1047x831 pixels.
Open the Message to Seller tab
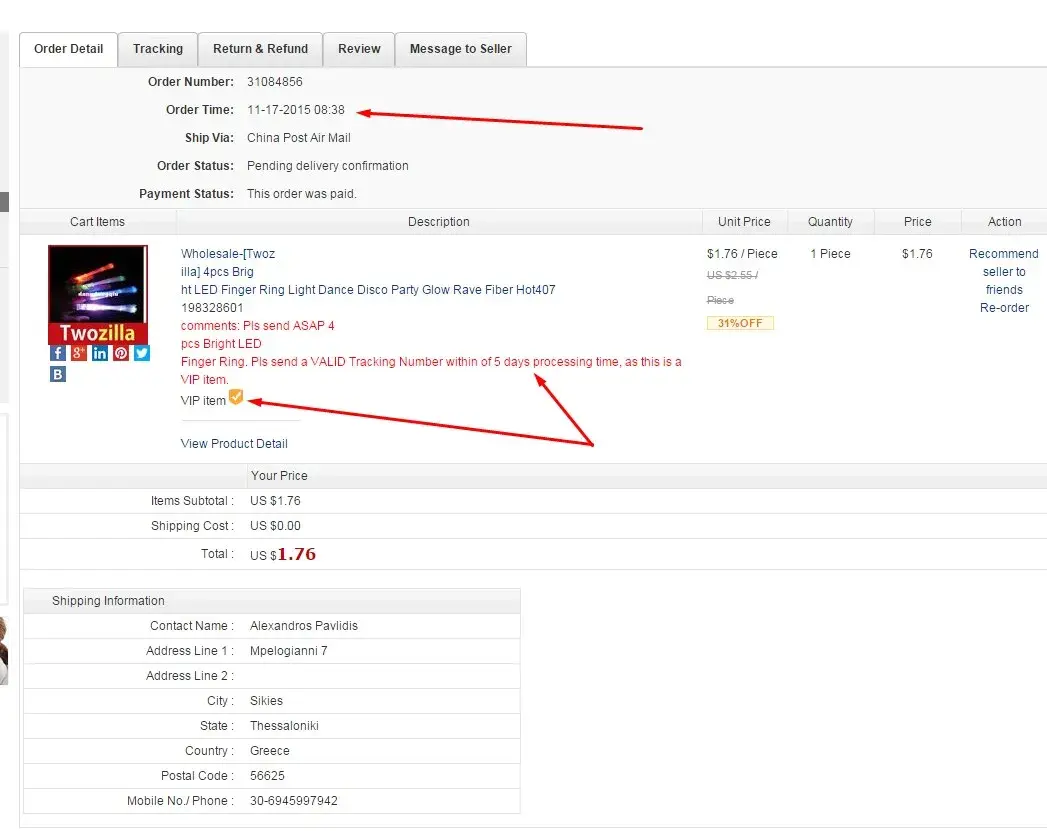pos(460,49)
